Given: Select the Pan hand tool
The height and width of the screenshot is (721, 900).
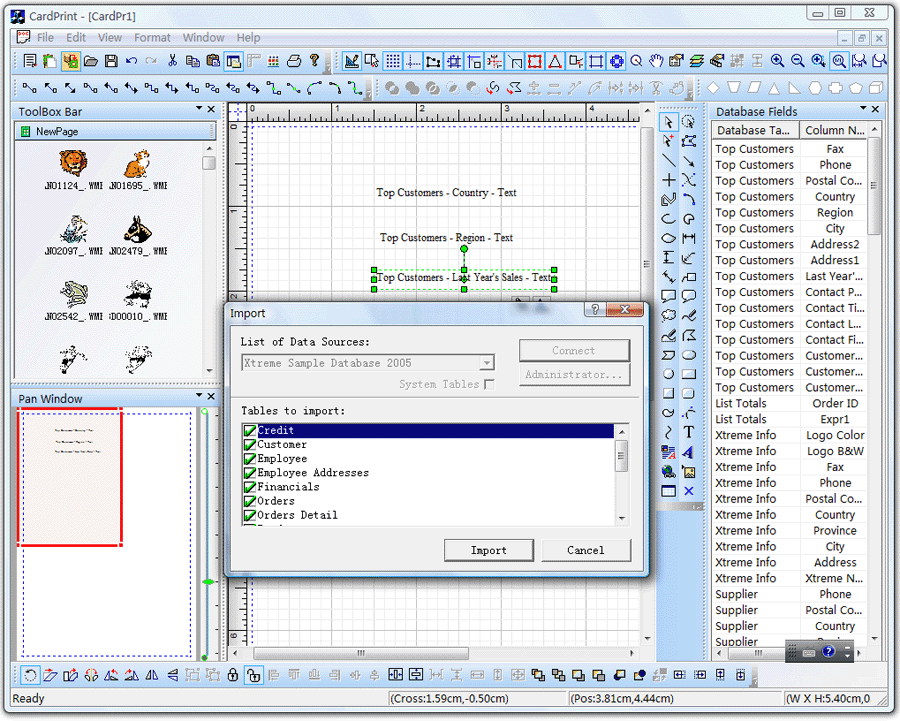Looking at the screenshot, I should click(656, 61).
